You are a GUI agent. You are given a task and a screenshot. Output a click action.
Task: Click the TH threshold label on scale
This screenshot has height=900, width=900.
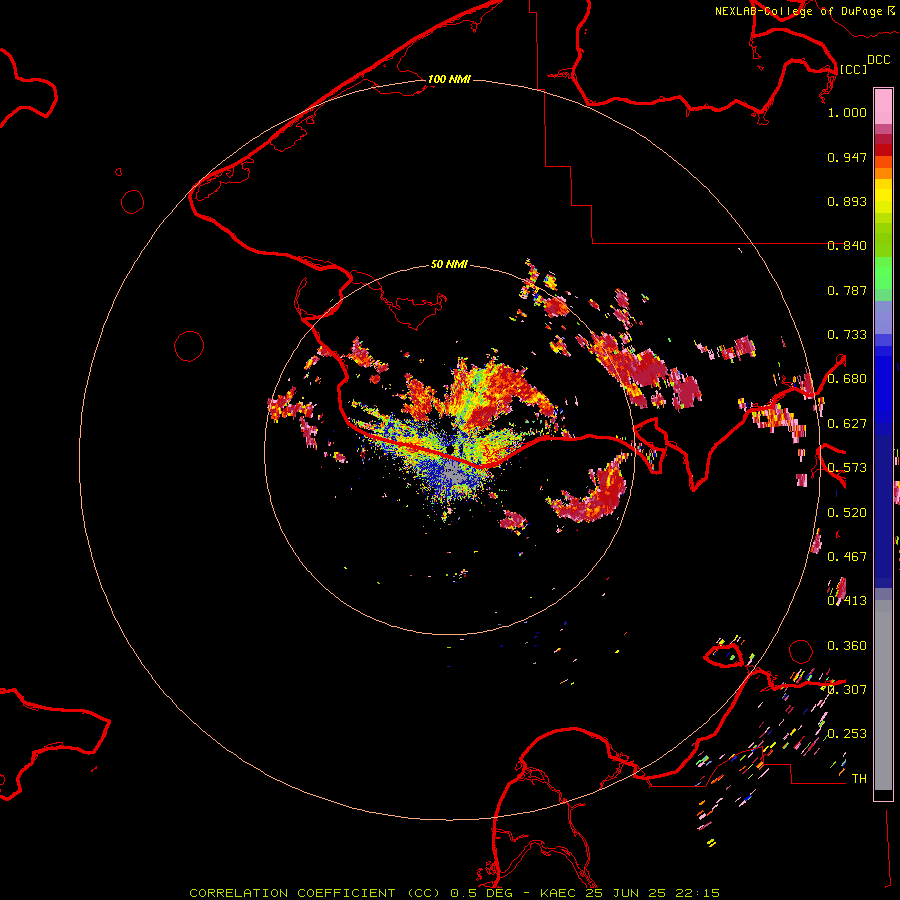[x=859, y=779]
